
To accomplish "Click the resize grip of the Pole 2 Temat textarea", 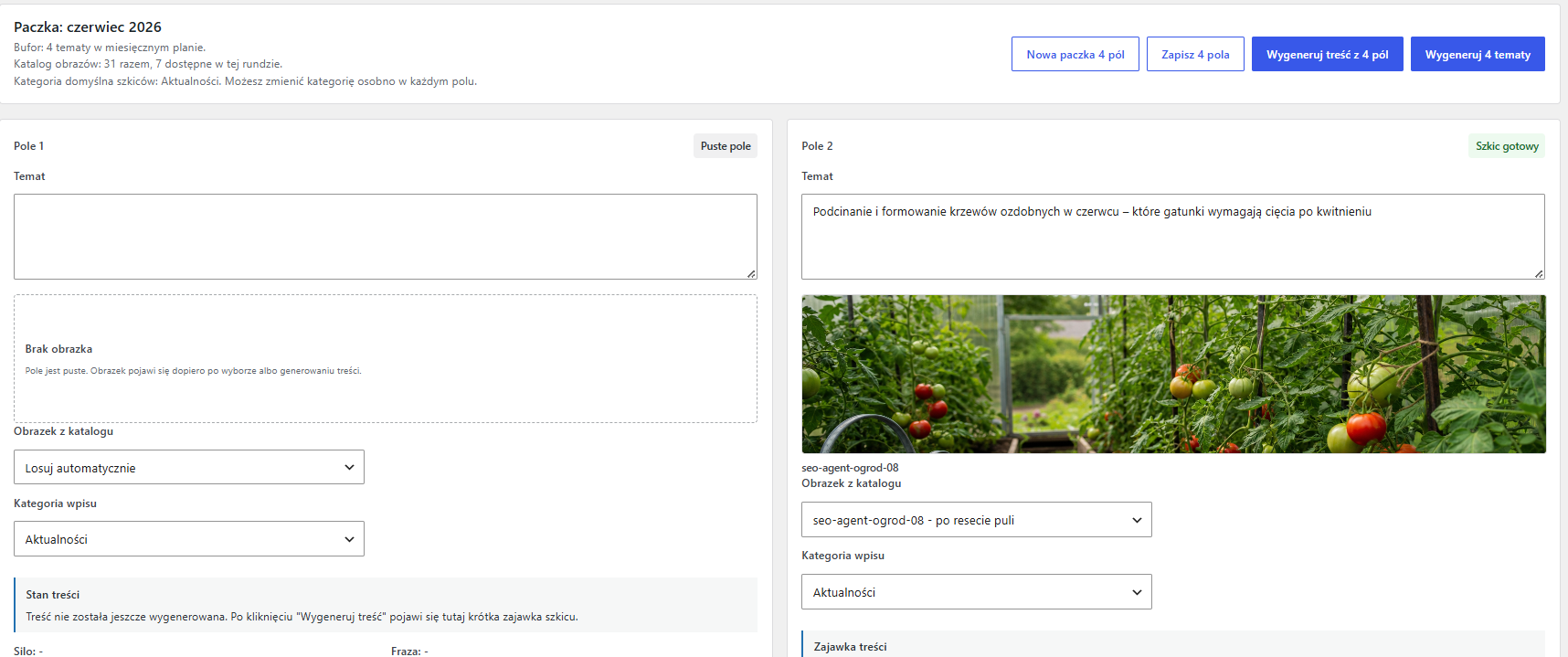I will point(1539,274).
